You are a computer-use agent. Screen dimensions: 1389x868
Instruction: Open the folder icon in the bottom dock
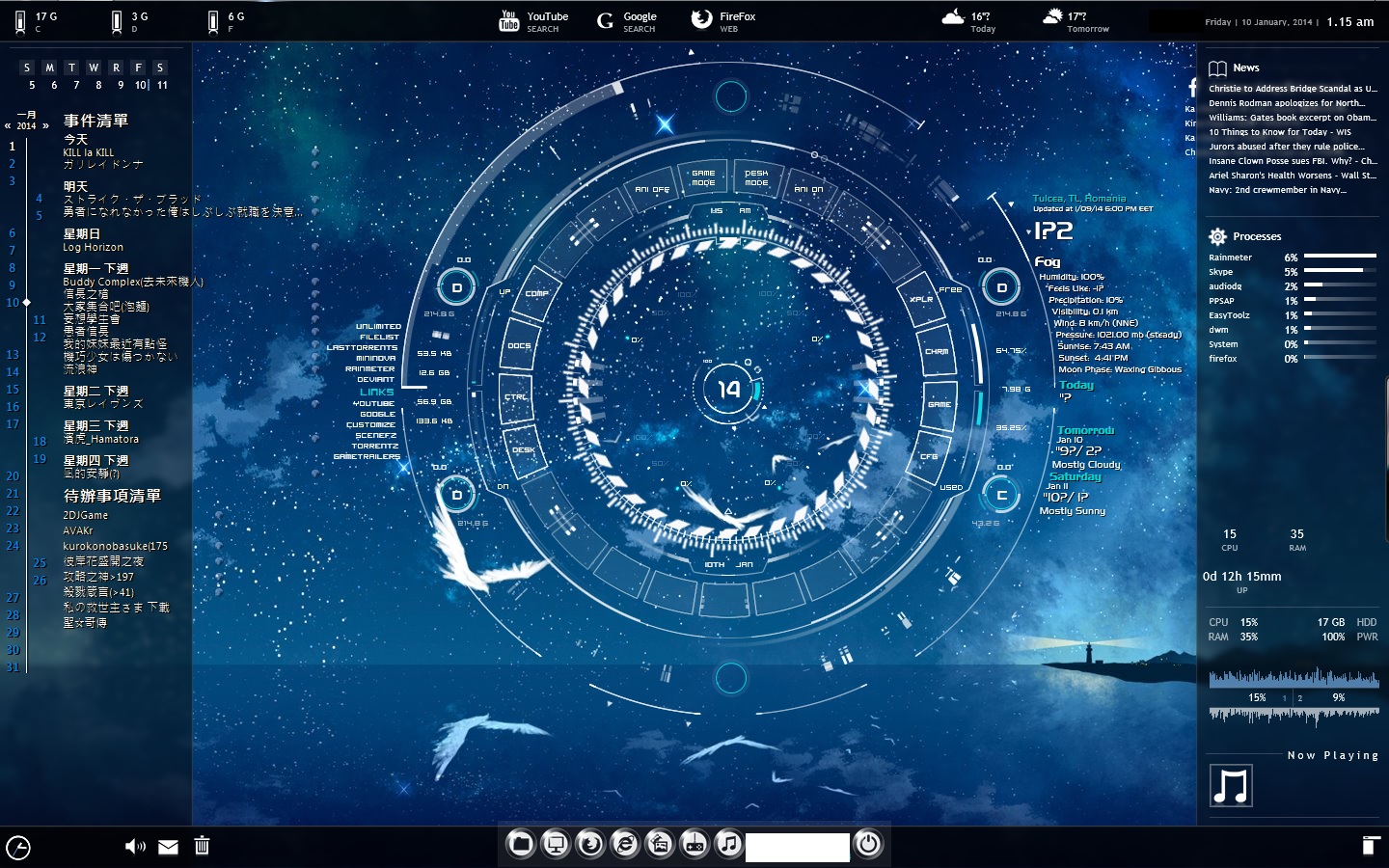(521, 845)
